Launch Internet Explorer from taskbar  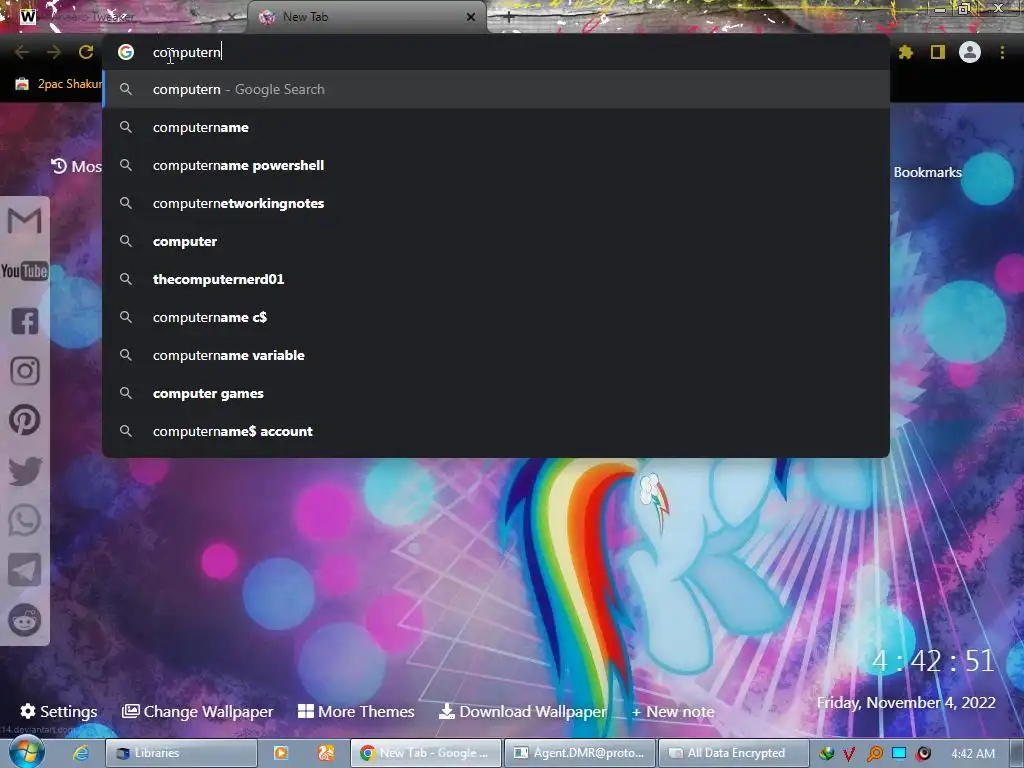pyautogui.click(x=80, y=753)
